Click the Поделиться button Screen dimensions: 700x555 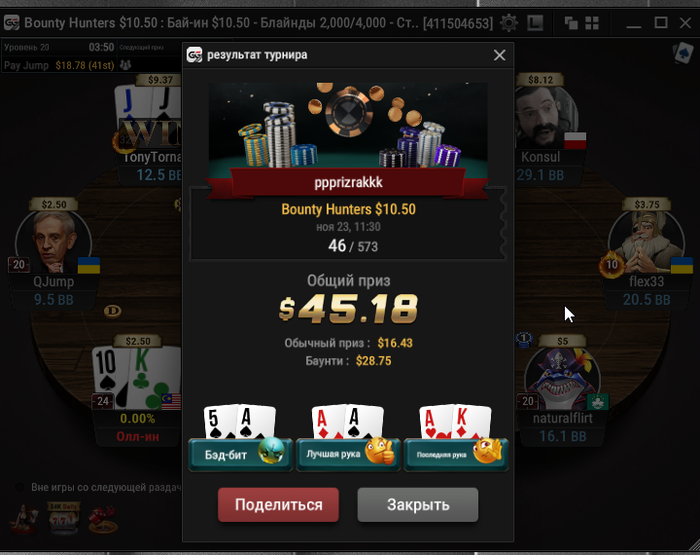click(278, 505)
